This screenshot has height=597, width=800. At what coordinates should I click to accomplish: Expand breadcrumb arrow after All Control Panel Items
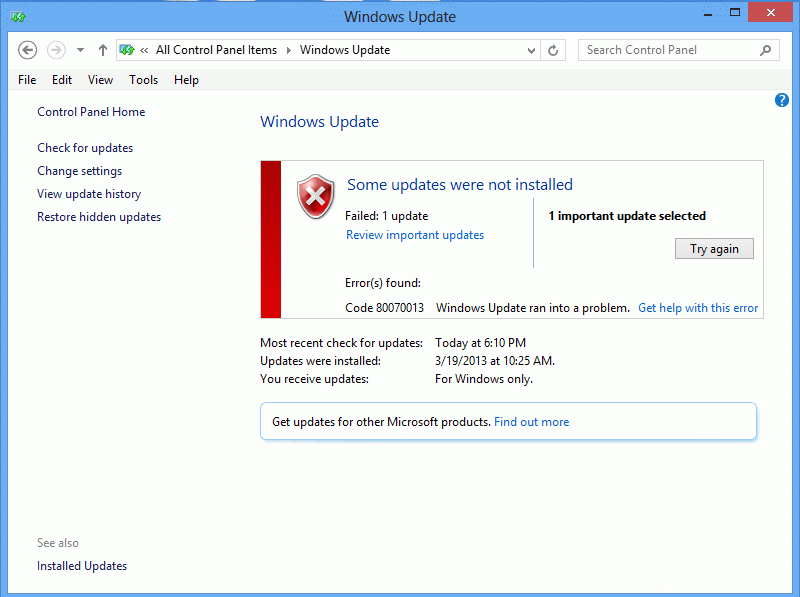[x=289, y=50]
